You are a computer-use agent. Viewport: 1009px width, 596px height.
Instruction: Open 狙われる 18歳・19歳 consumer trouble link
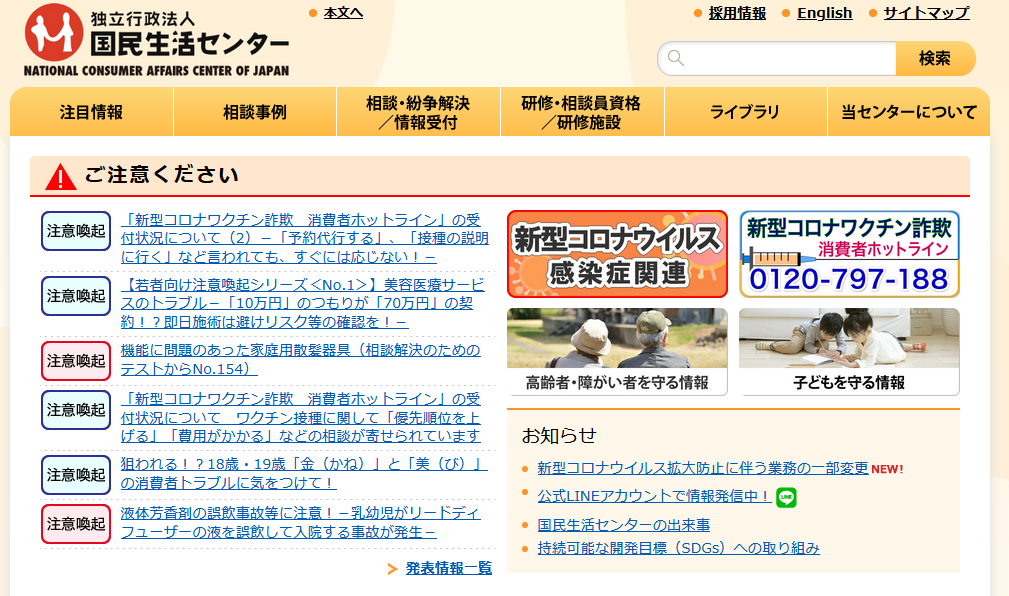coord(304,473)
